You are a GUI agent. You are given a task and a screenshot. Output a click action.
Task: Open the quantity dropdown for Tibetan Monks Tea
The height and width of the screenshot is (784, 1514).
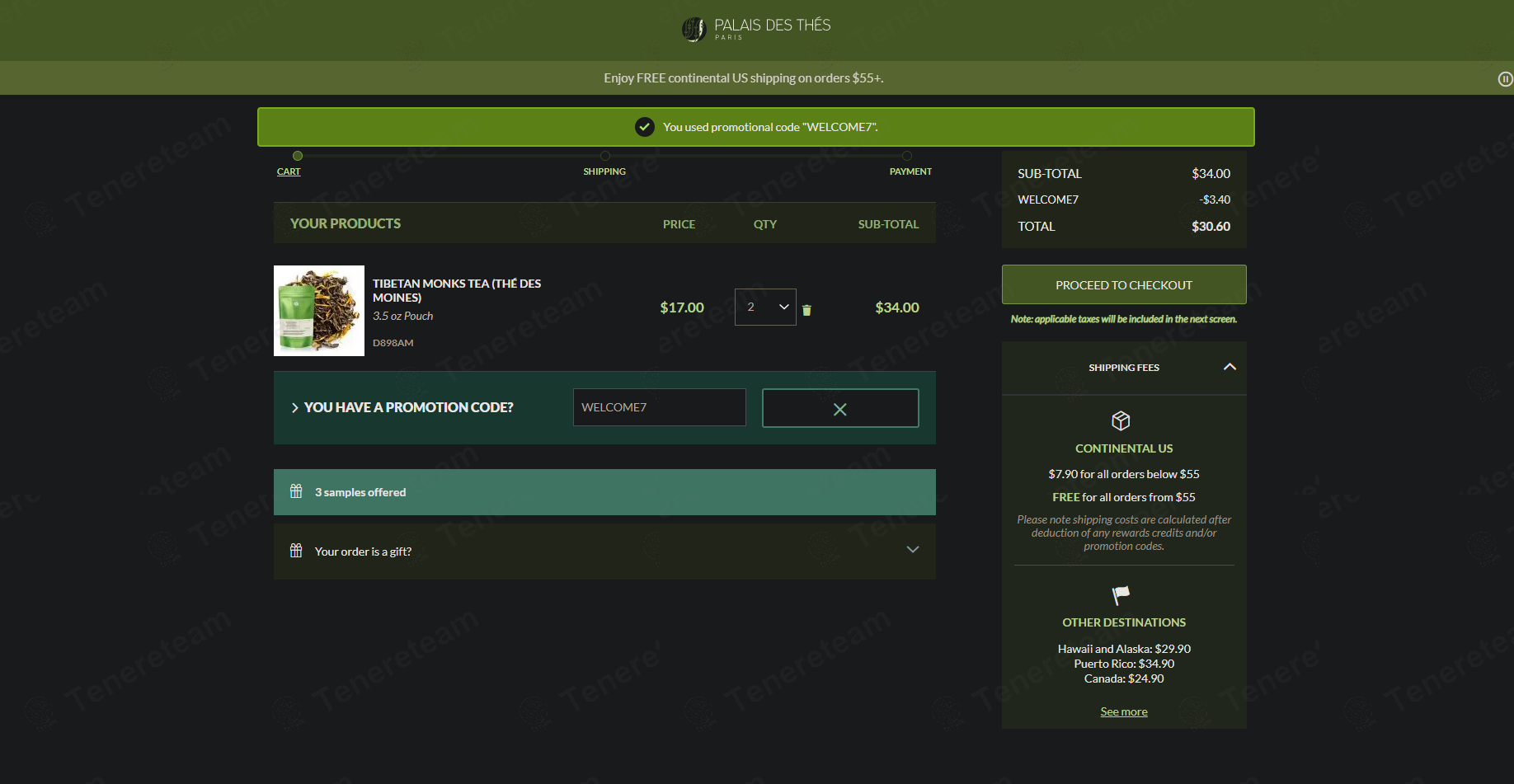click(x=765, y=307)
